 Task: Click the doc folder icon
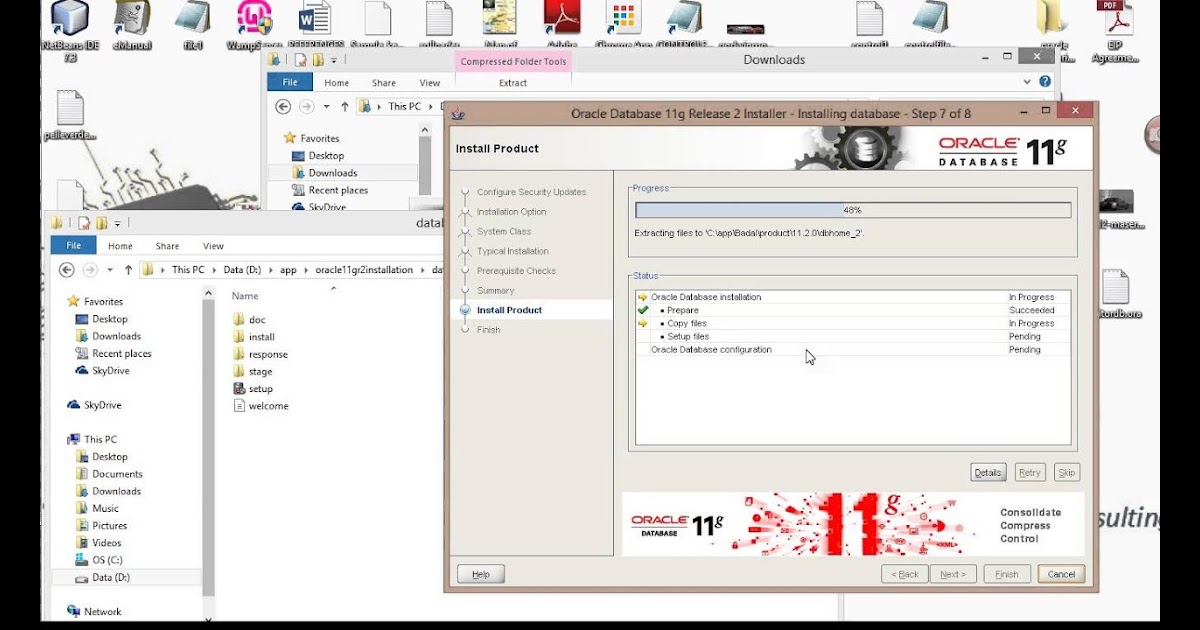click(239, 319)
